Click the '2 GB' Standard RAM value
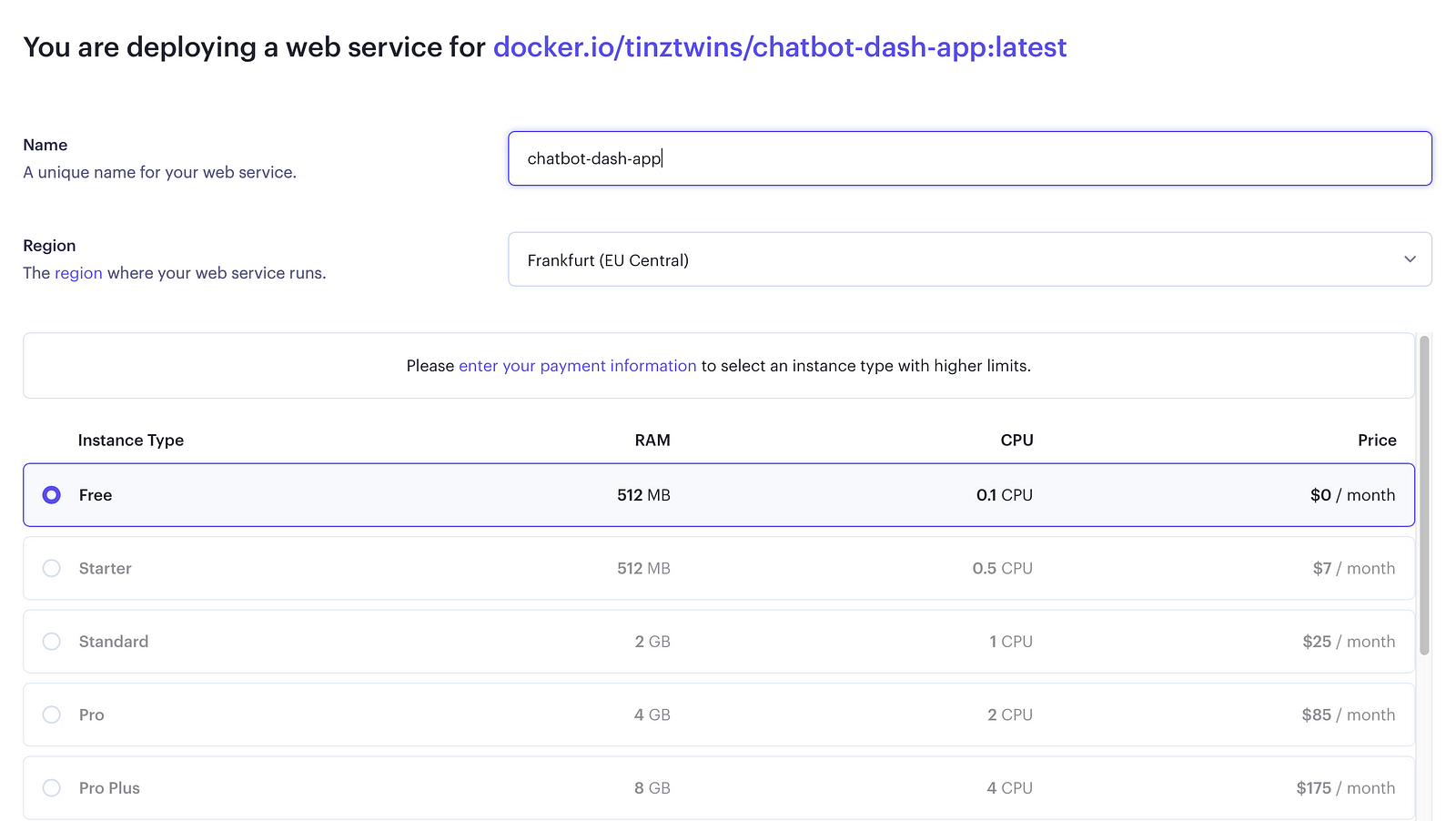Image resolution: width=1456 pixels, height=821 pixels. pos(652,642)
